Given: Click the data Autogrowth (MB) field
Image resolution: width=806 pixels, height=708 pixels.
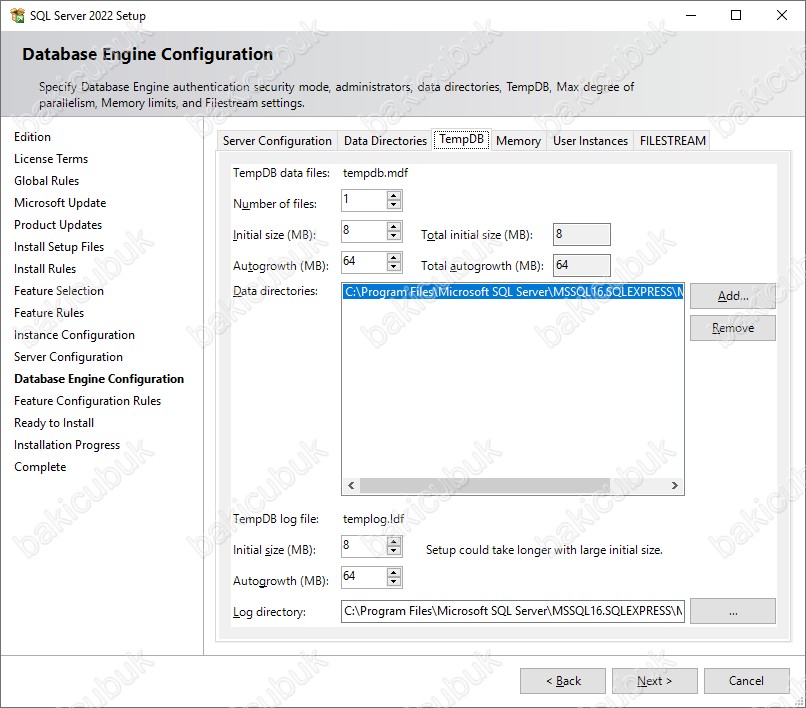Looking at the screenshot, I should point(364,262).
